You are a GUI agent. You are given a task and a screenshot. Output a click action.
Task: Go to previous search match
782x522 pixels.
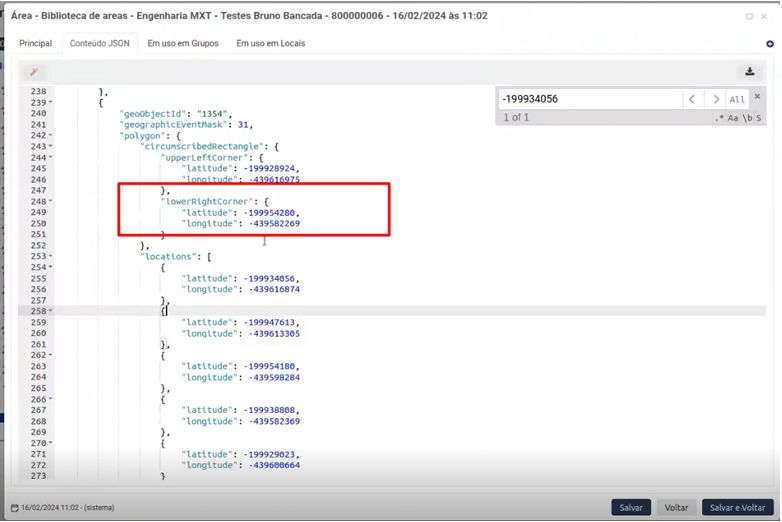pos(692,99)
